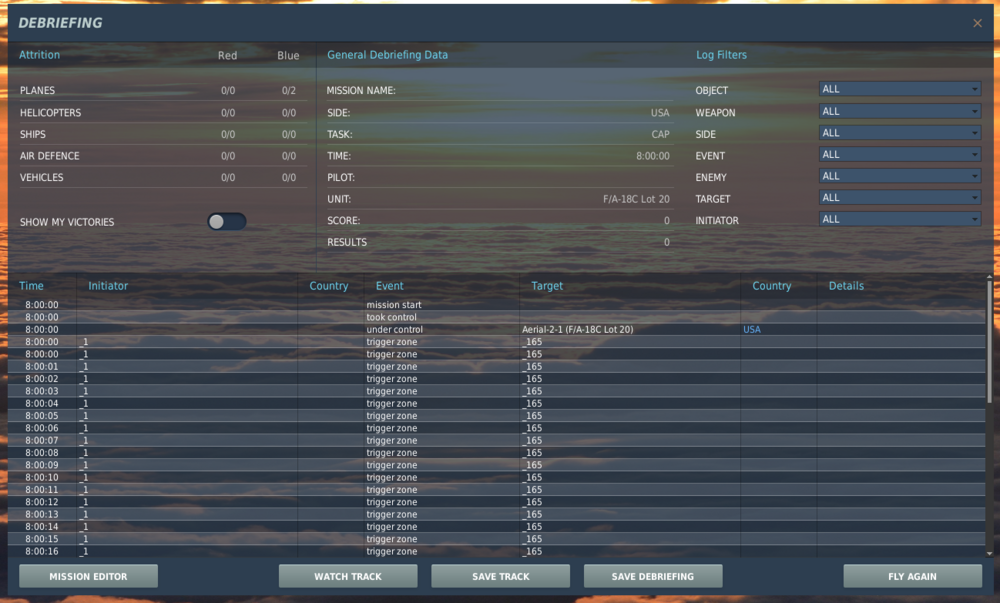The image size is (1000, 603).
Task: Click the Attrition section heading
Action: [x=40, y=55]
